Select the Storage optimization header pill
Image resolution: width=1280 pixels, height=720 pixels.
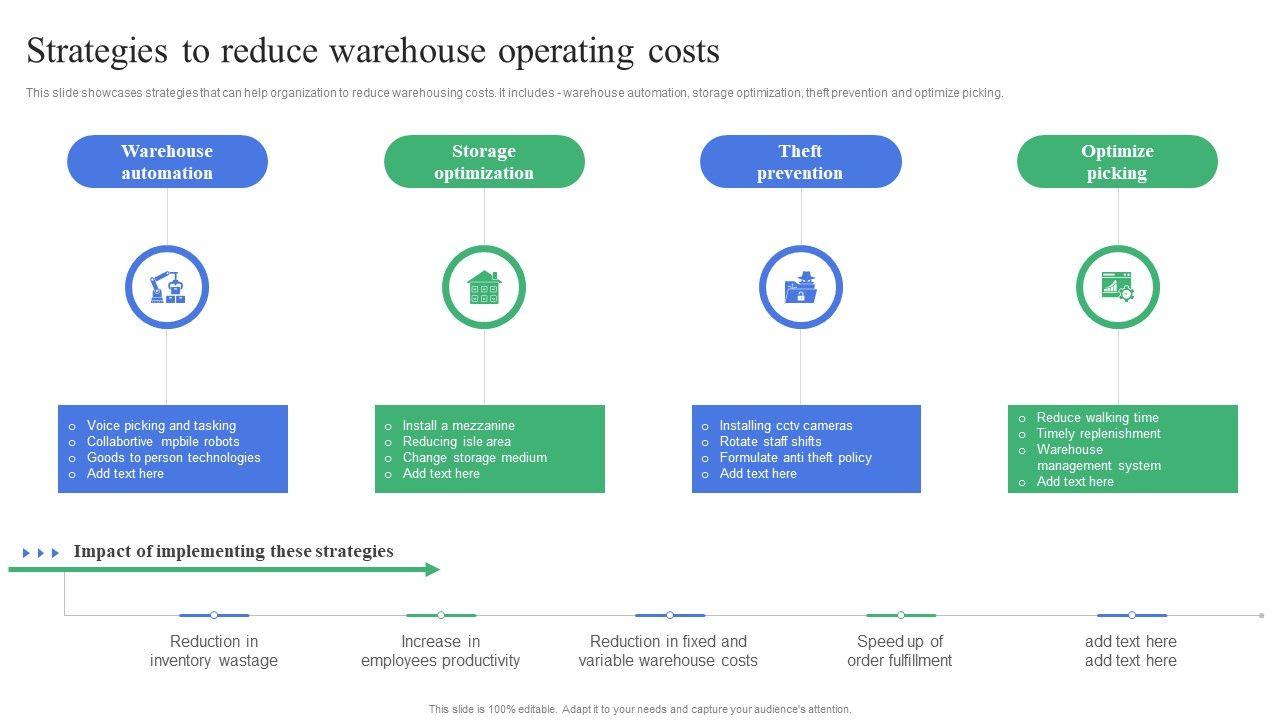coord(484,162)
